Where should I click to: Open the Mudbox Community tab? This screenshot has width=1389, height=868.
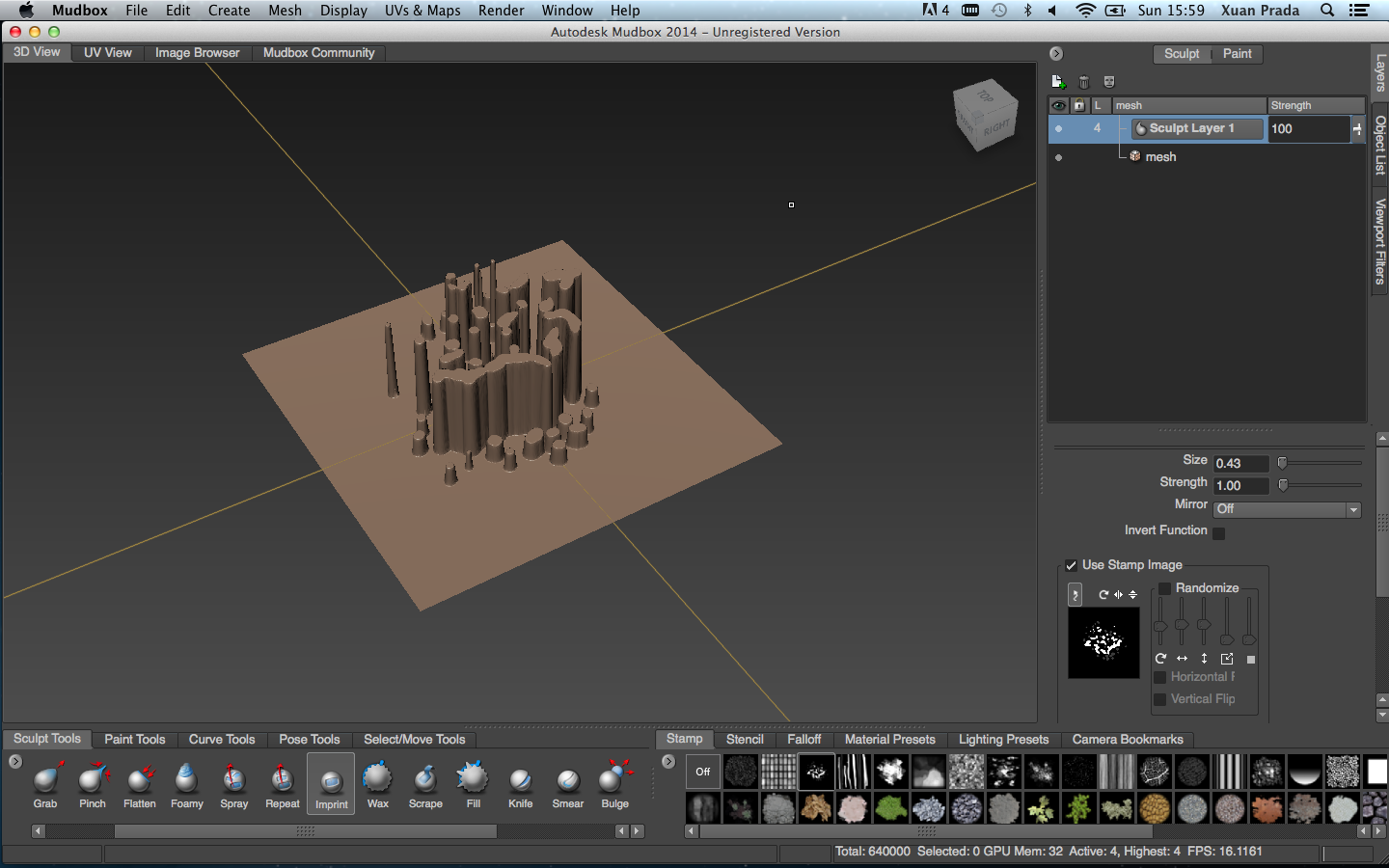318,53
